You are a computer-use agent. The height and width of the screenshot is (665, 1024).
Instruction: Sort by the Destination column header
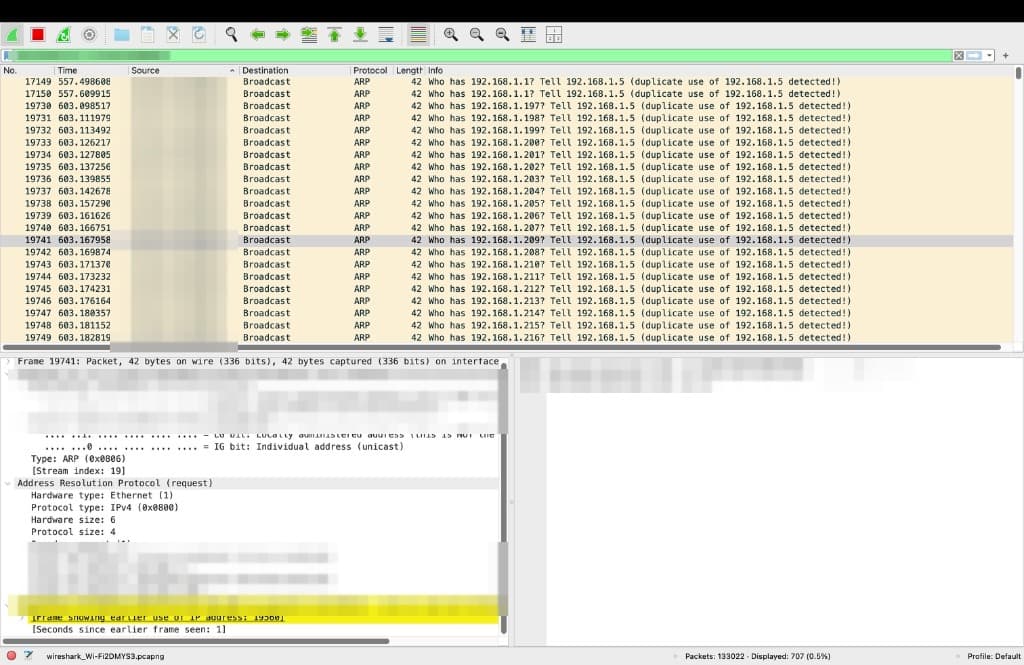point(295,71)
